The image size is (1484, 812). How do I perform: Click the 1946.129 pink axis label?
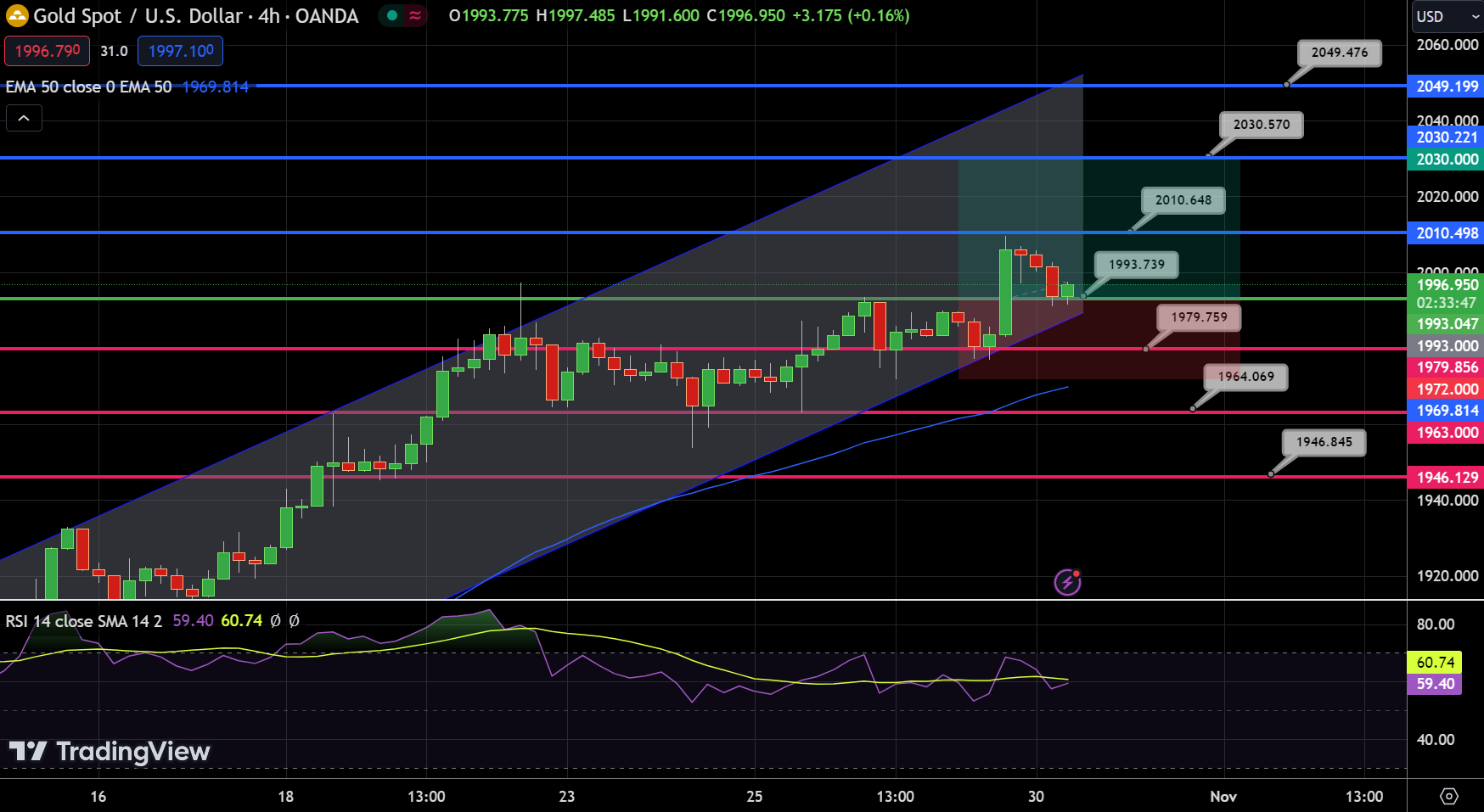click(1447, 478)
